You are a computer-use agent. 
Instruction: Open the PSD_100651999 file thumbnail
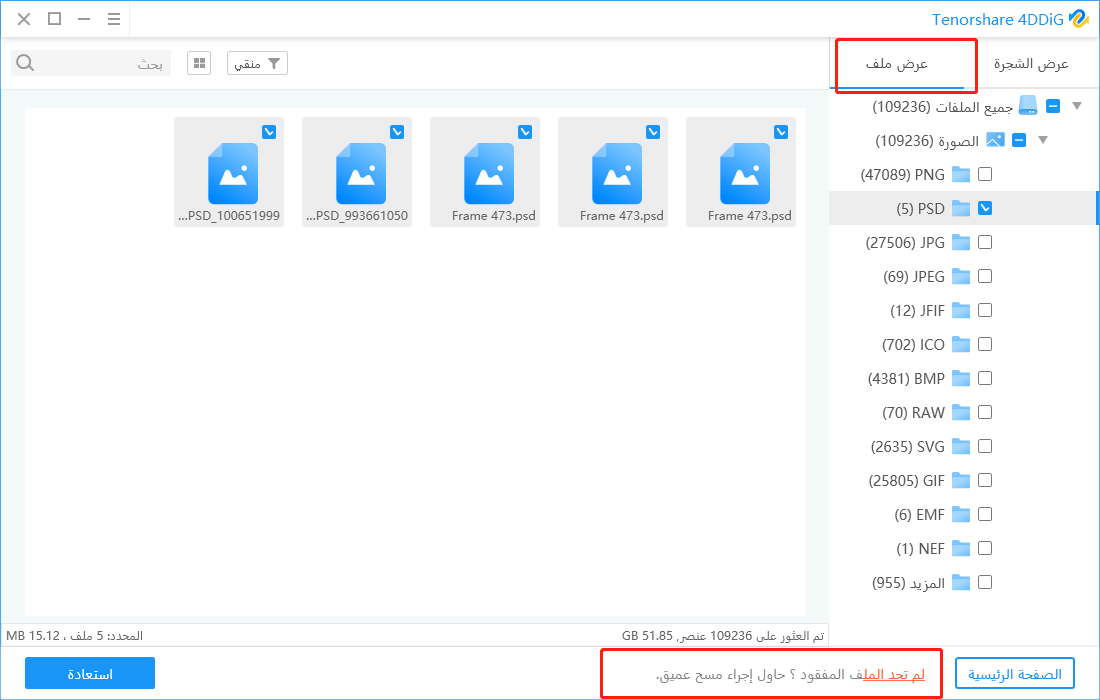point(229,172)
